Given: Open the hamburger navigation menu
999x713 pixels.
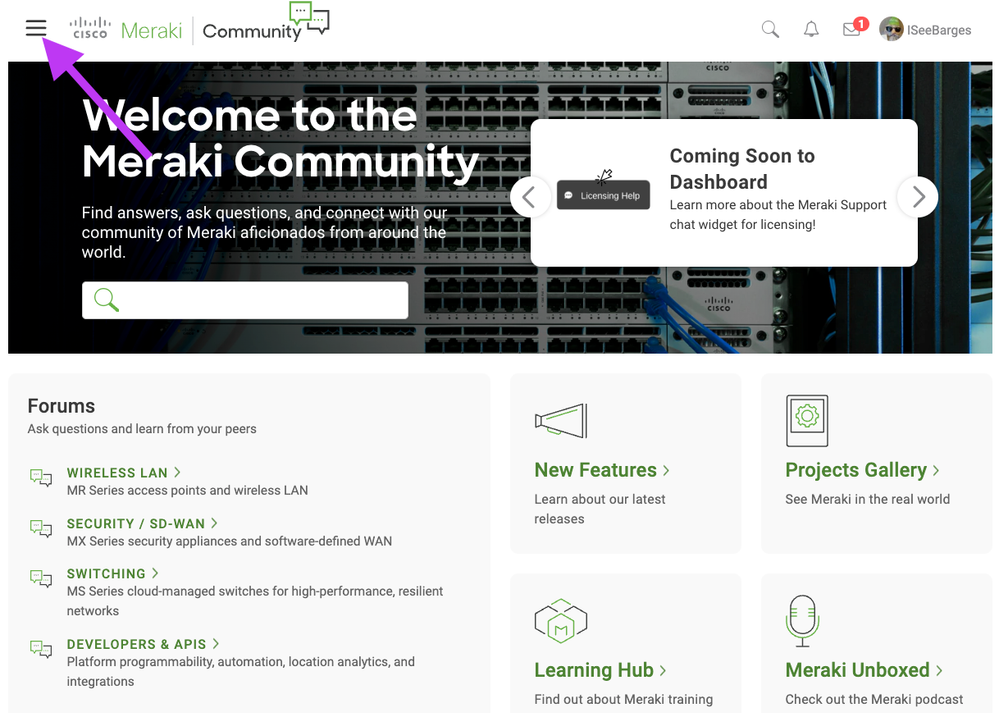Looking at the screenshot, I should [x=36, y=28].
